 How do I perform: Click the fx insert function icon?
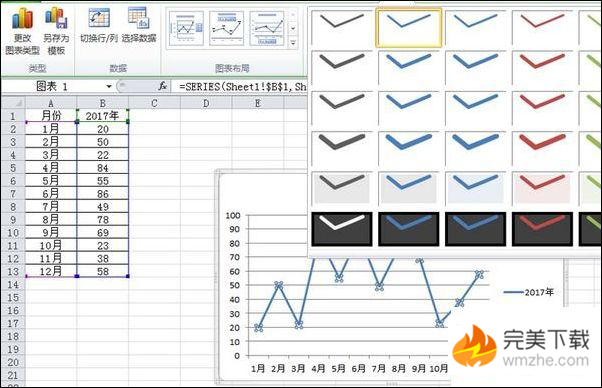point(163,86)
